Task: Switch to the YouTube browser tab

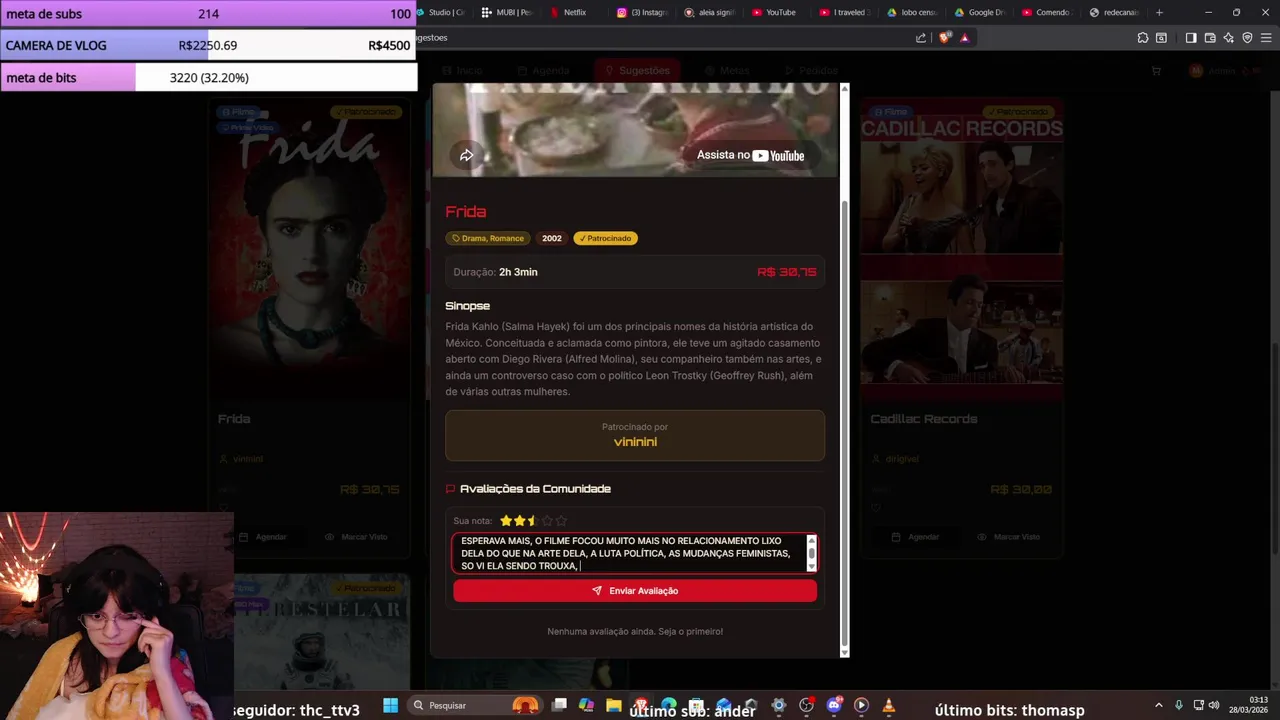Action: 774,12
